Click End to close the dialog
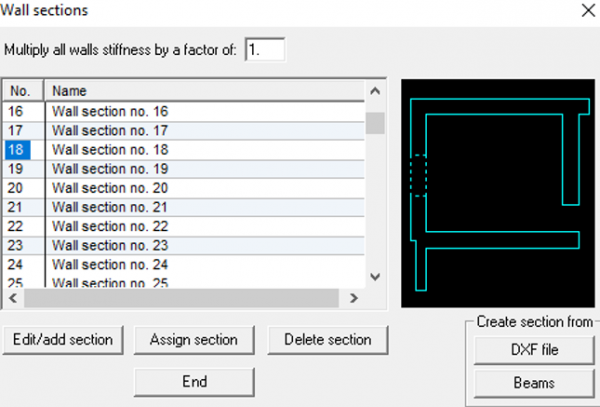Viewport: 600px width, 407px height. (x=194, y=382)
